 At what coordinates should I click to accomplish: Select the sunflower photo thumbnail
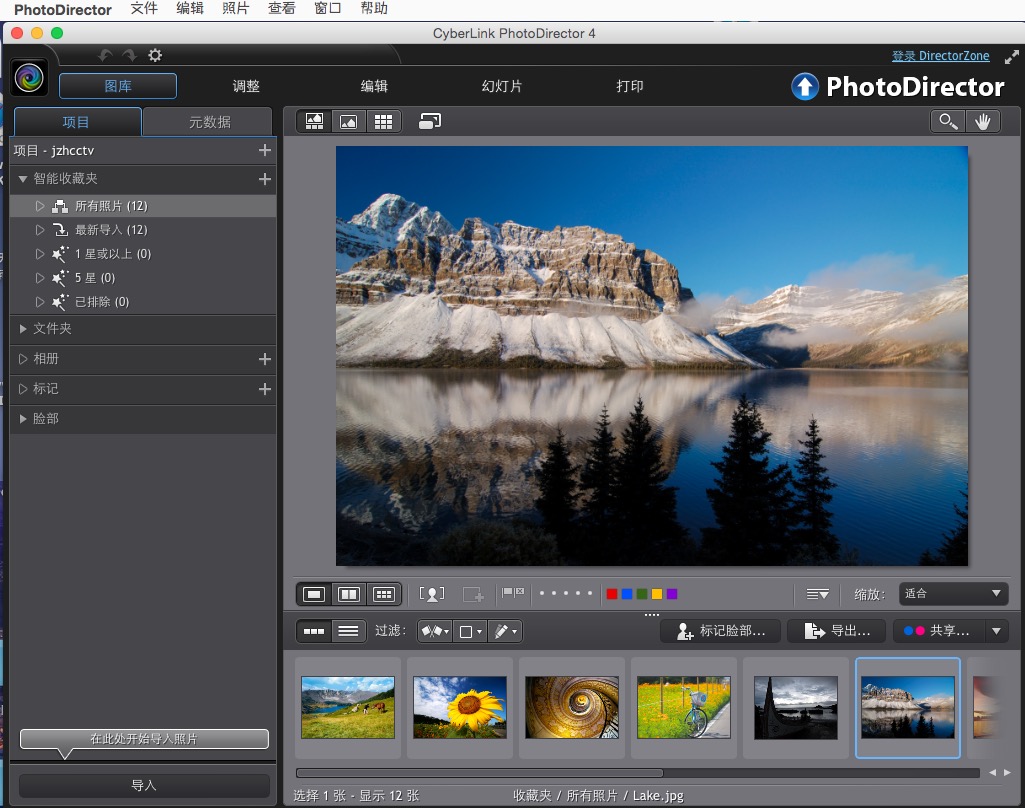[460, 707]
